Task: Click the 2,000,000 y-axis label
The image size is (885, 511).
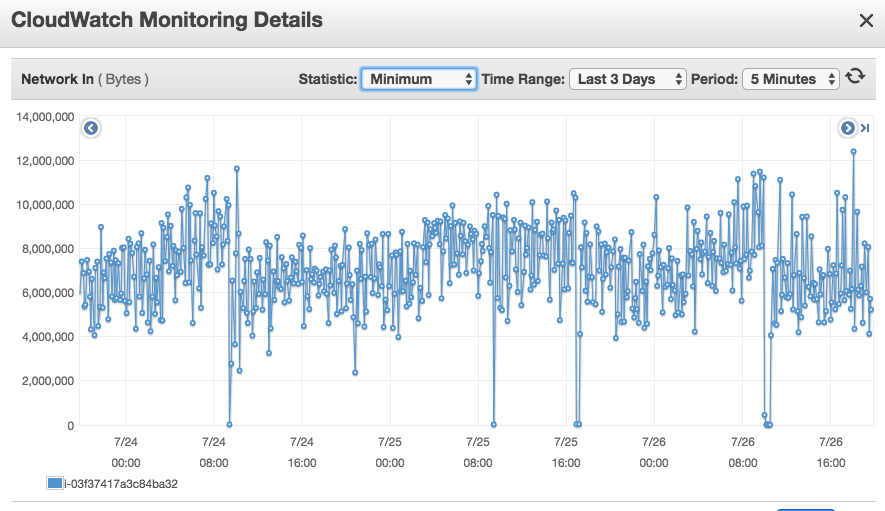Action: pyautogui.click(x=48, y=381)
